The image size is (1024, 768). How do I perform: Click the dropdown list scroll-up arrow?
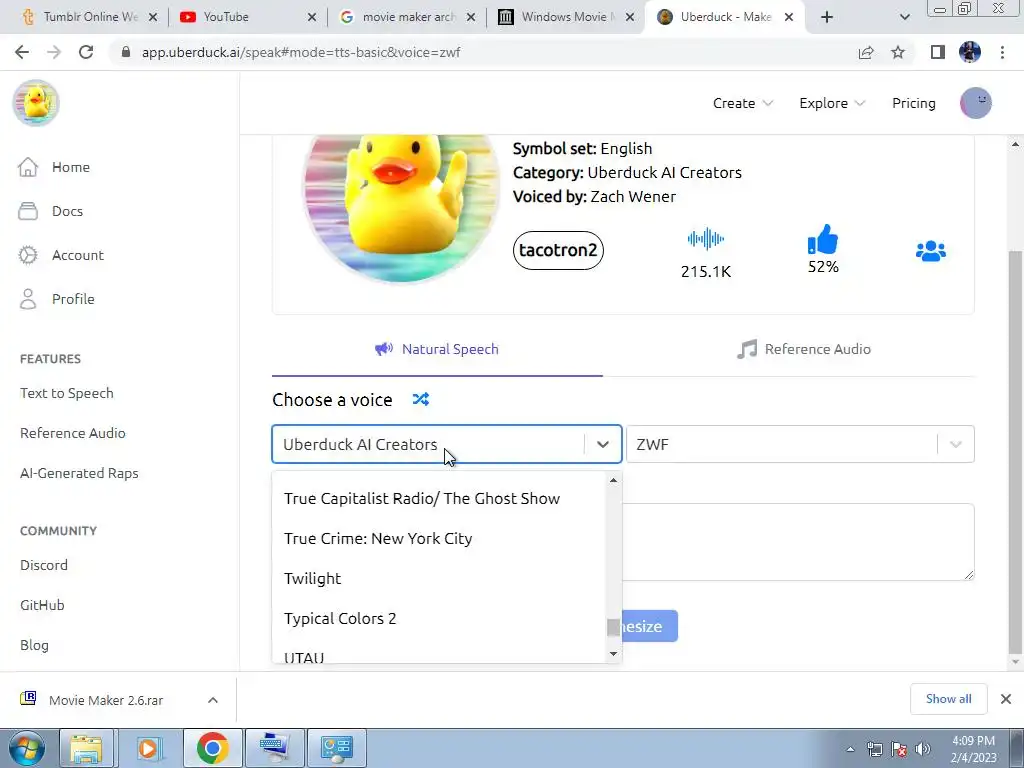pyautogui.click(x=613, y=480)
